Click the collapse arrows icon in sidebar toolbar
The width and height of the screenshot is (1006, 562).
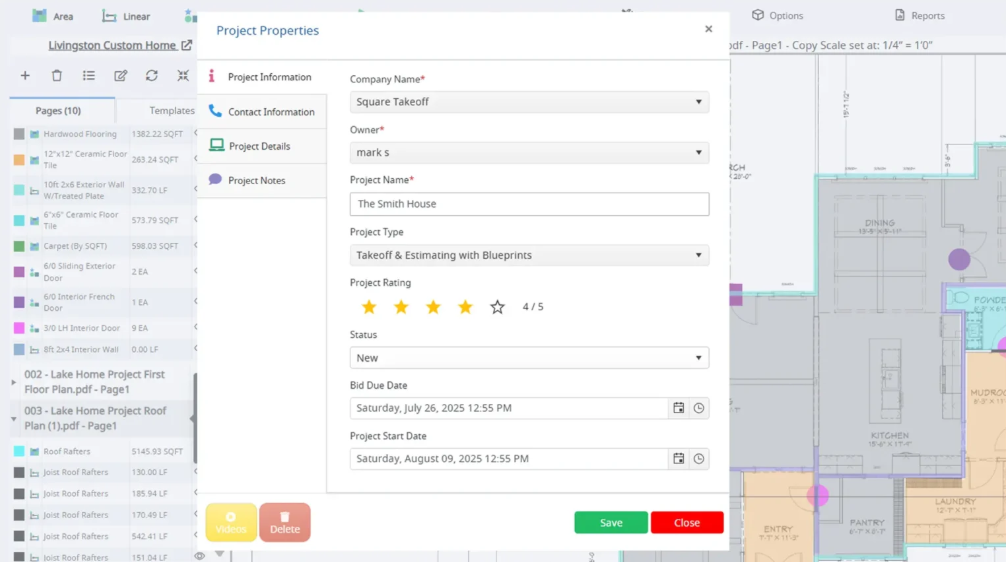click(183, 76)
